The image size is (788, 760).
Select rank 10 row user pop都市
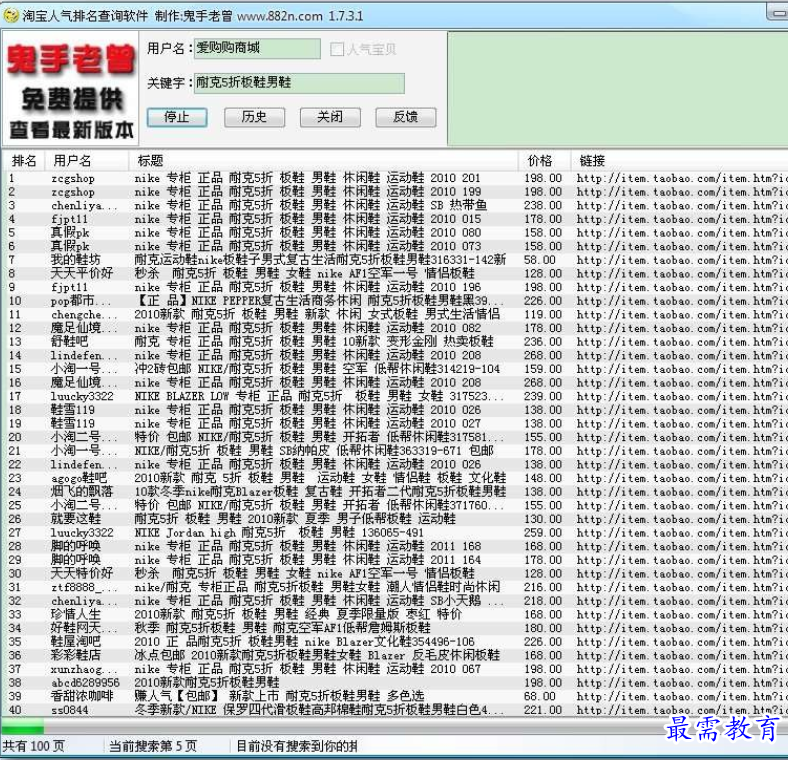(394, 301)
